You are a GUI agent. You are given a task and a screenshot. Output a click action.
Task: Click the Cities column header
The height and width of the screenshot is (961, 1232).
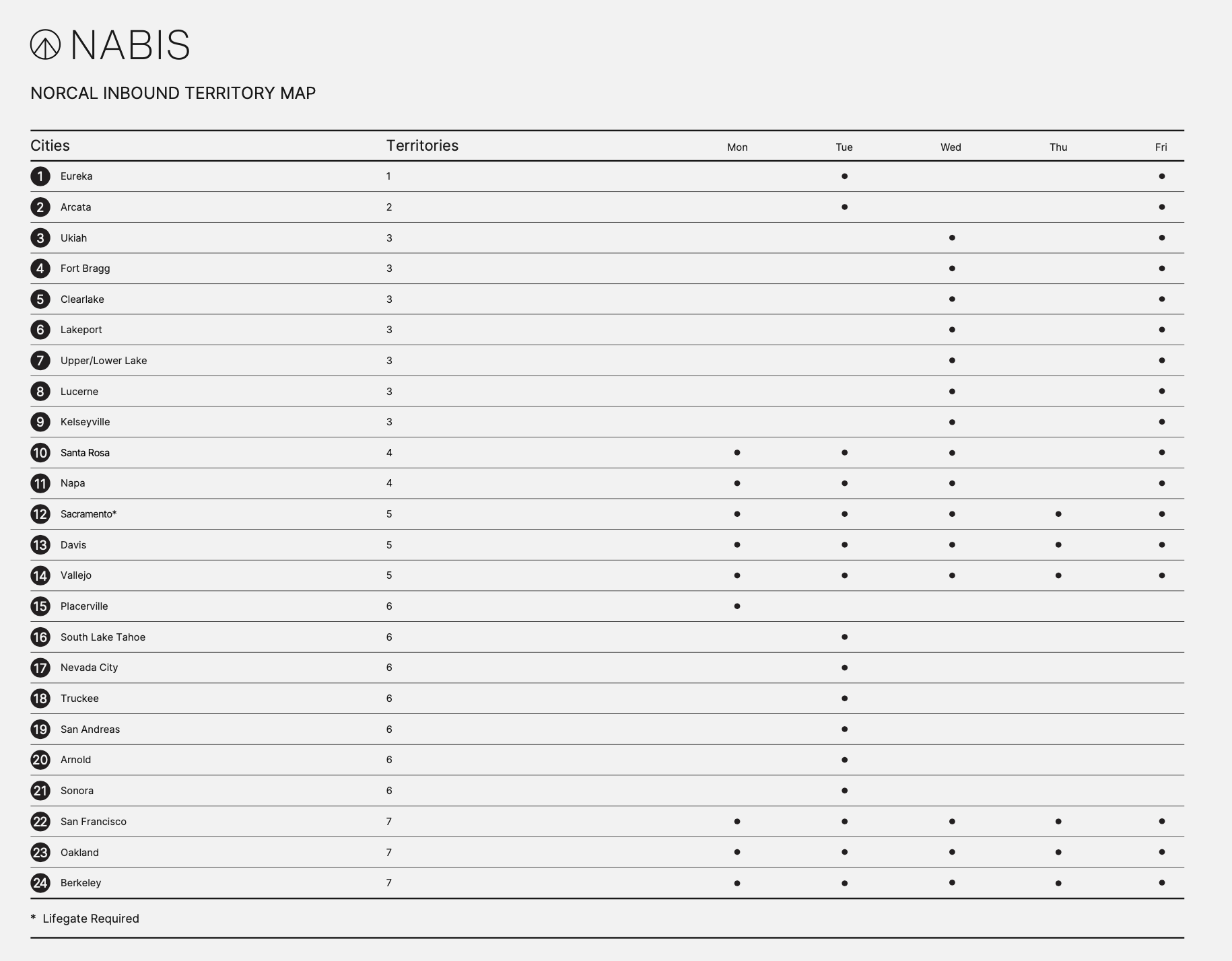click(x=50, y=145)
